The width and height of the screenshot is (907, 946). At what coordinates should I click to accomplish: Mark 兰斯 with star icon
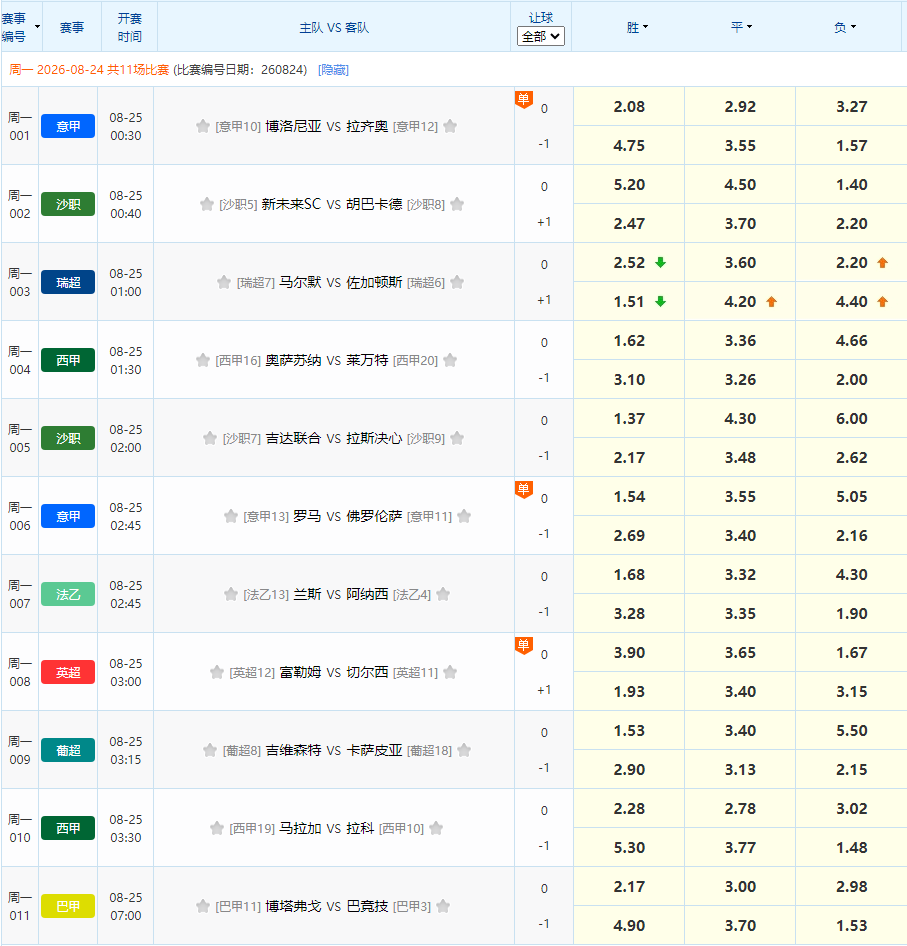click(231, 594)
